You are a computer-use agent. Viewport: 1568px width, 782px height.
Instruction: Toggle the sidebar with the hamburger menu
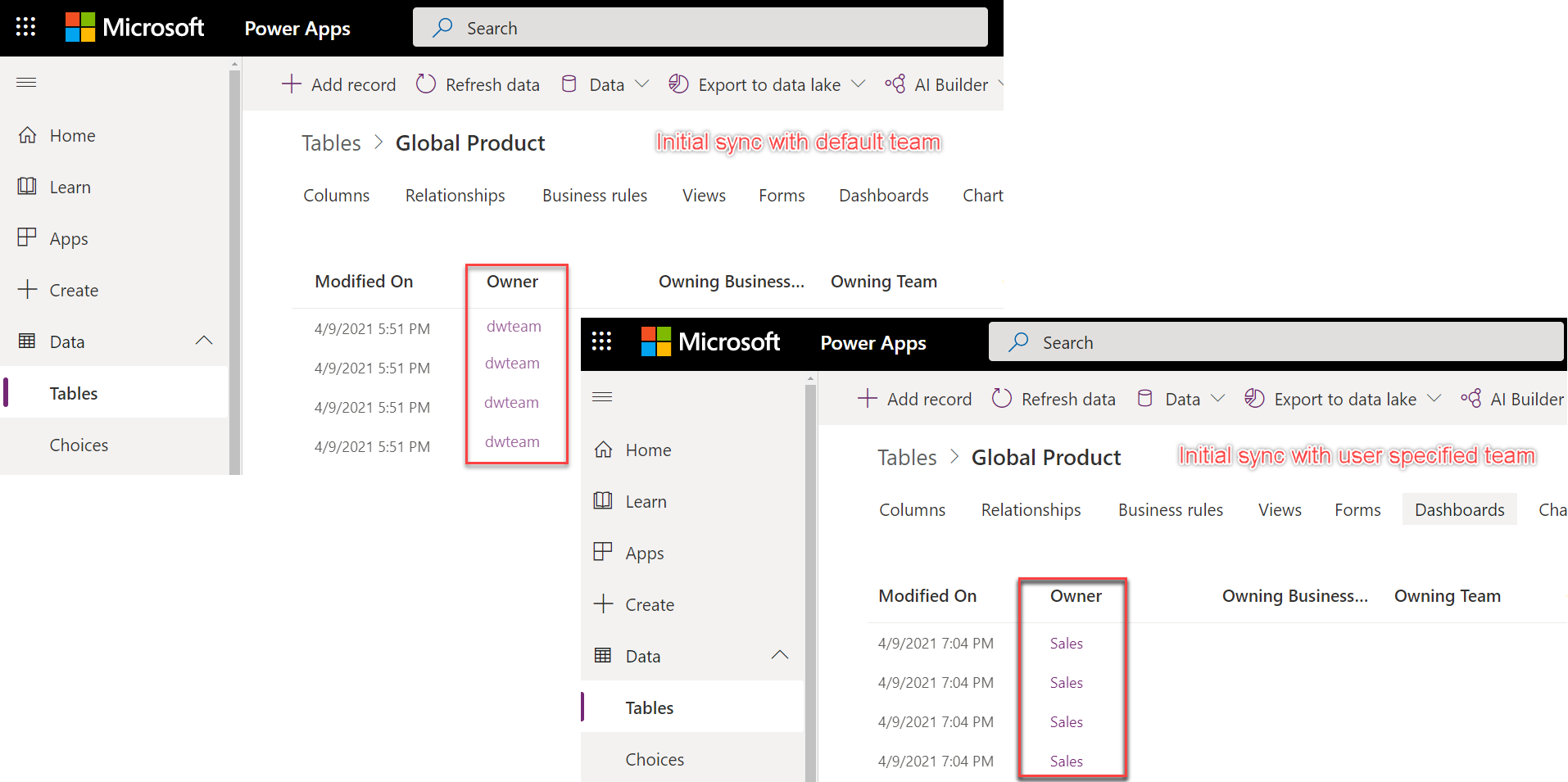25,82
